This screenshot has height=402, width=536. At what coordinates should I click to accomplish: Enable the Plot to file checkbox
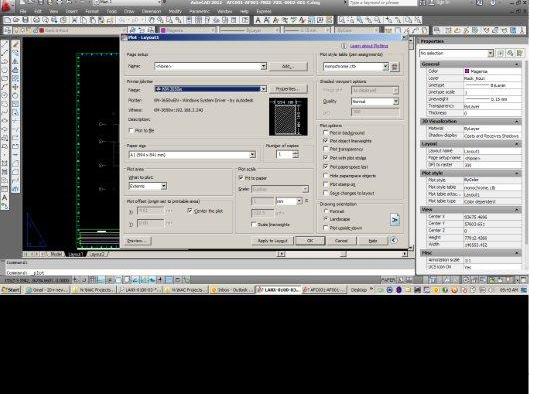click(x=131, y=131)
